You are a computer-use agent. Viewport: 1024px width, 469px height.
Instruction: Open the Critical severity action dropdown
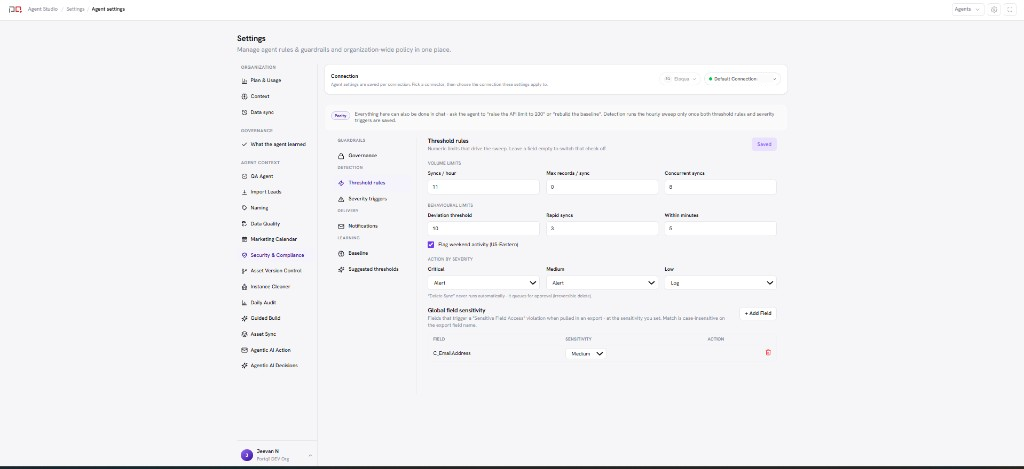coord(483,283)
